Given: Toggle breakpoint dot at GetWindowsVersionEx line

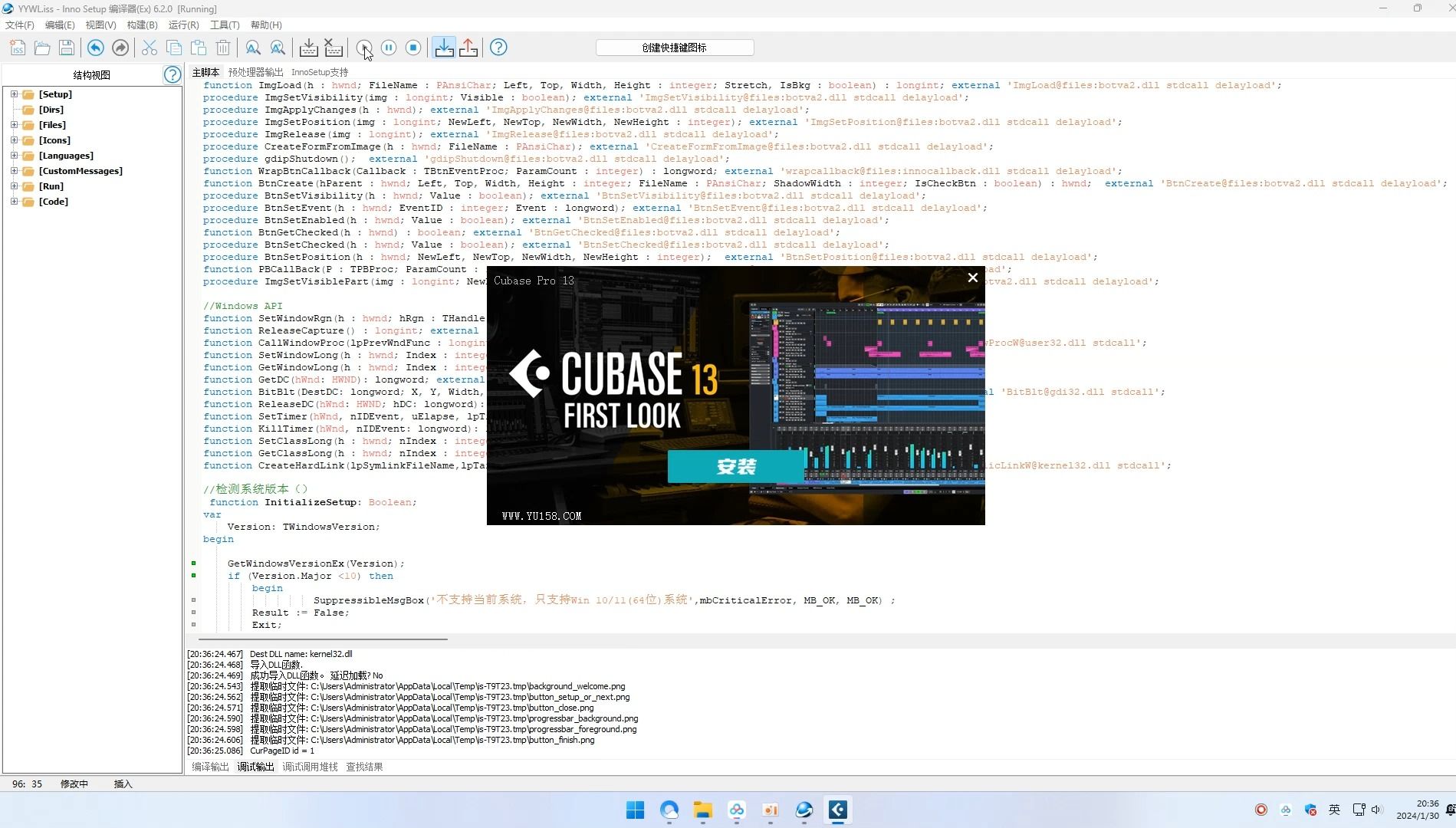Looking at the screenshot, I should coord(193,563).
